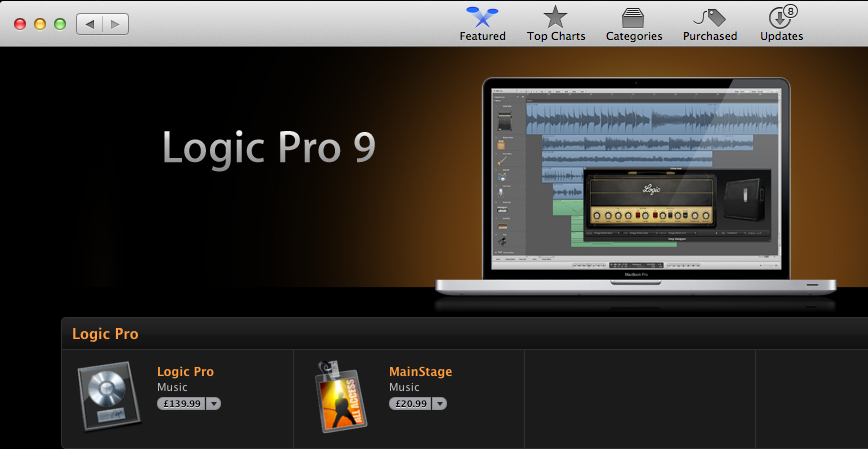Open Updates with 8 pending
The image size is (868, 449).
[781, 23]
